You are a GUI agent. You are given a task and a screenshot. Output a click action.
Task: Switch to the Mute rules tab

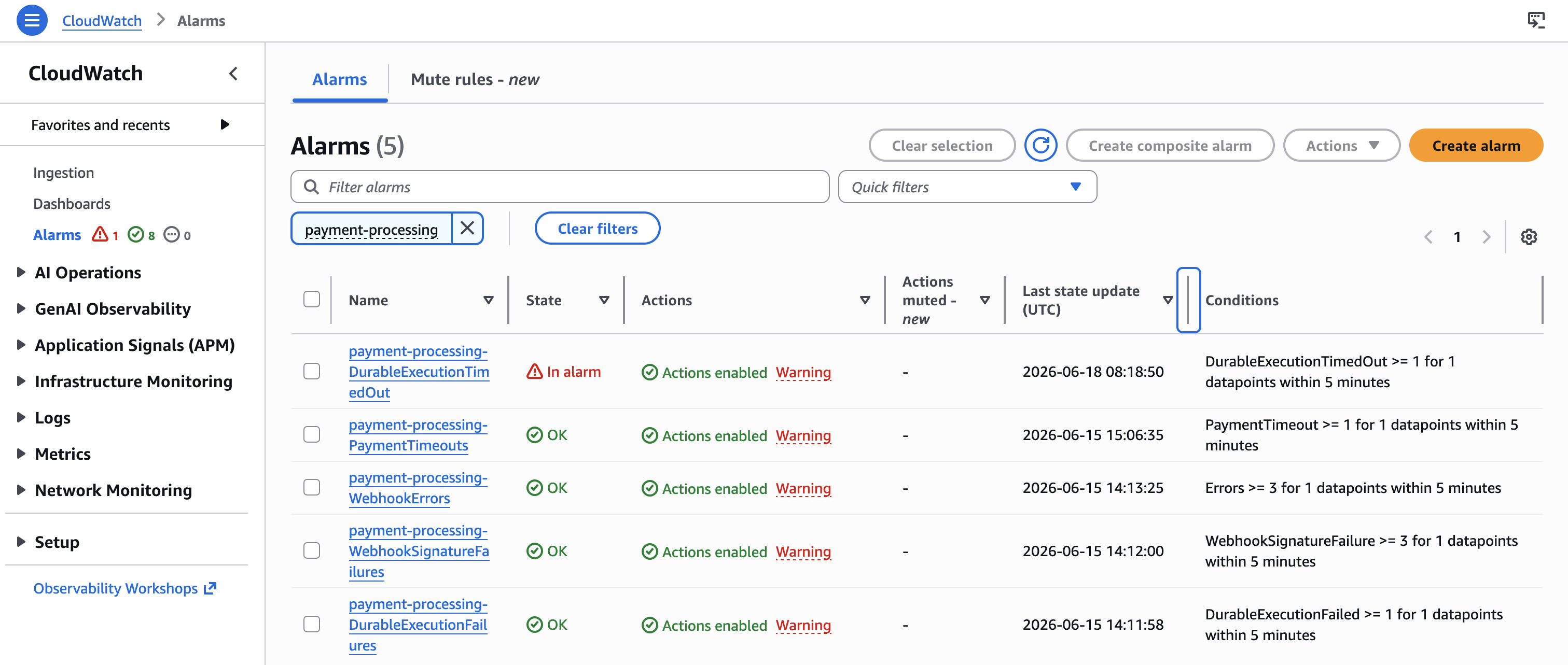point(475,80)
